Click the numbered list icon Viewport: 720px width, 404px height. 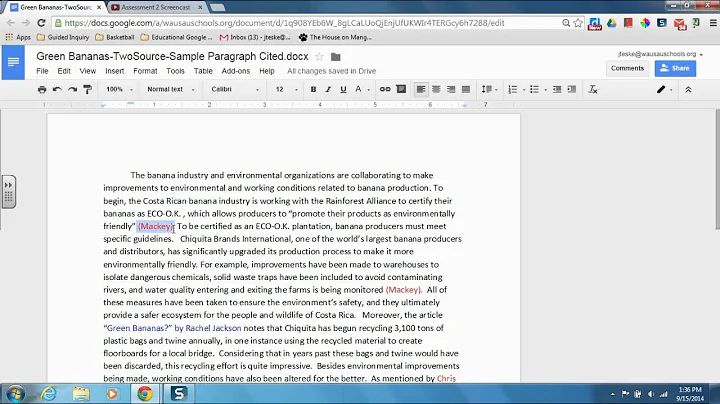click(513, 90)
